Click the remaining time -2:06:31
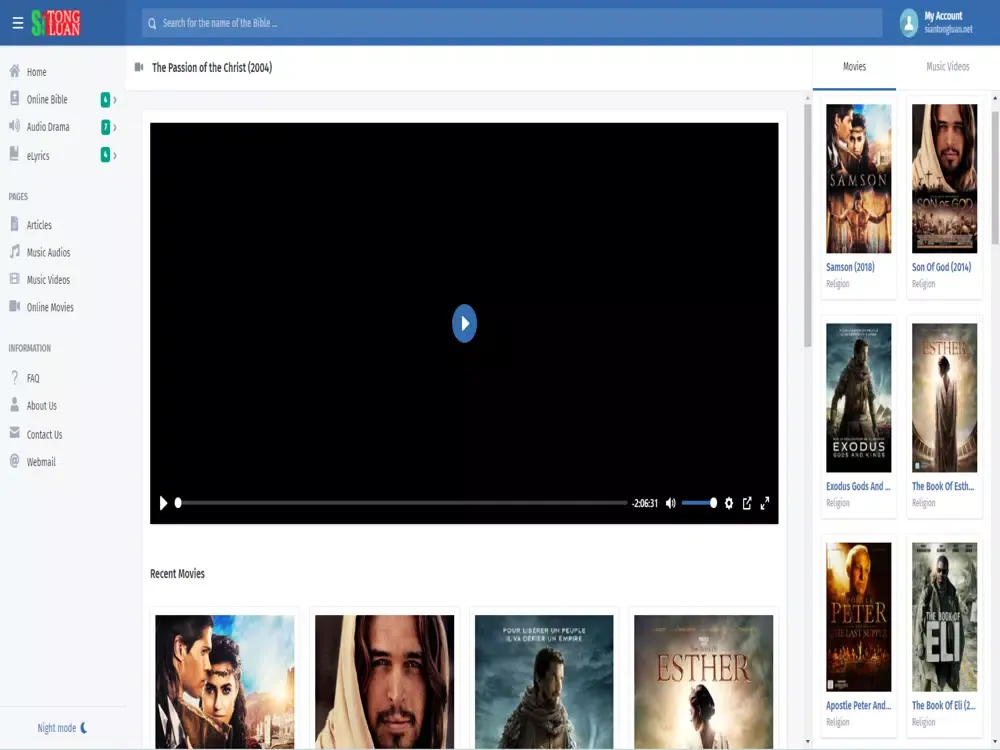 point(645,503)
